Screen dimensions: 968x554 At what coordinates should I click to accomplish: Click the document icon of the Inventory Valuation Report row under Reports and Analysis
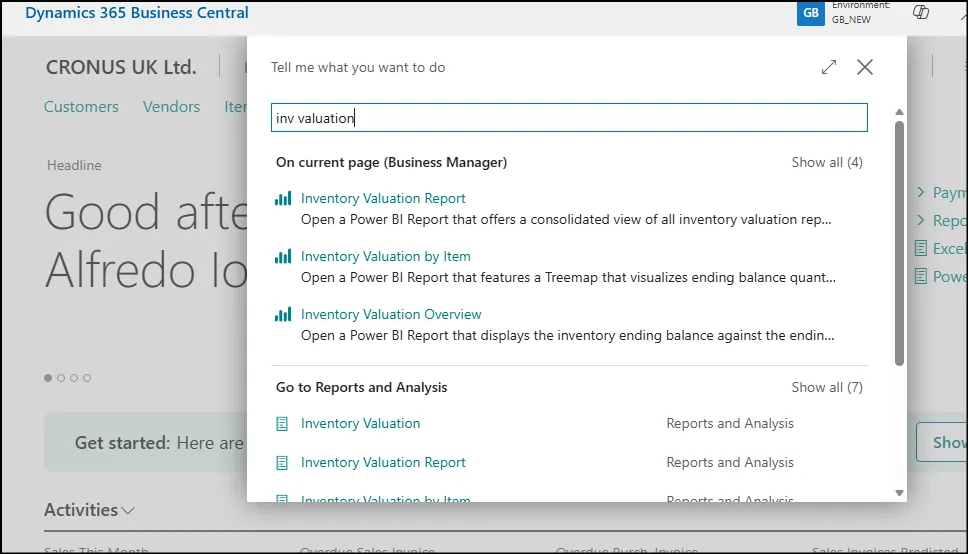(x=282, y=463)
